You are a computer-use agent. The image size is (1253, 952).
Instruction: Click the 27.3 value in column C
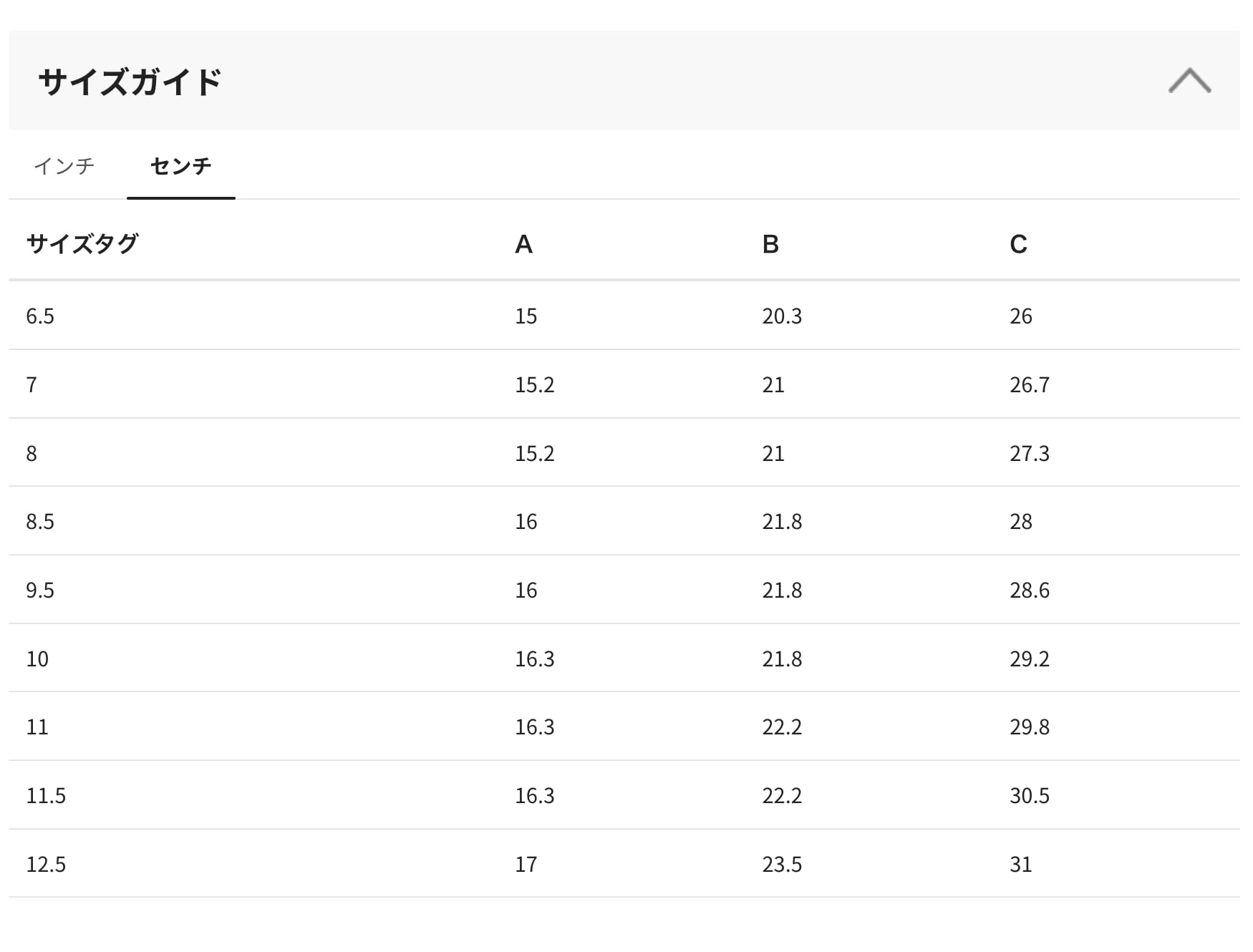point(1030,454)
